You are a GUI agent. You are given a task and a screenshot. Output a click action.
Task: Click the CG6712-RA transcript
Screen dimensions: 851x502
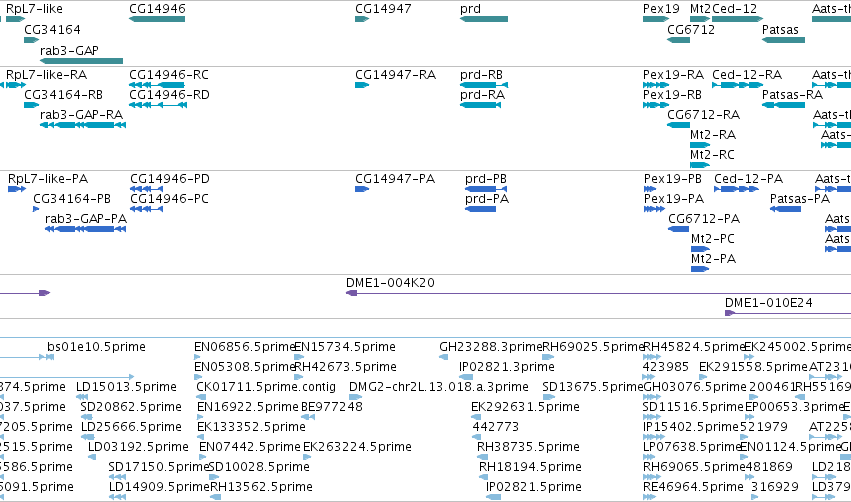point(678,125)
